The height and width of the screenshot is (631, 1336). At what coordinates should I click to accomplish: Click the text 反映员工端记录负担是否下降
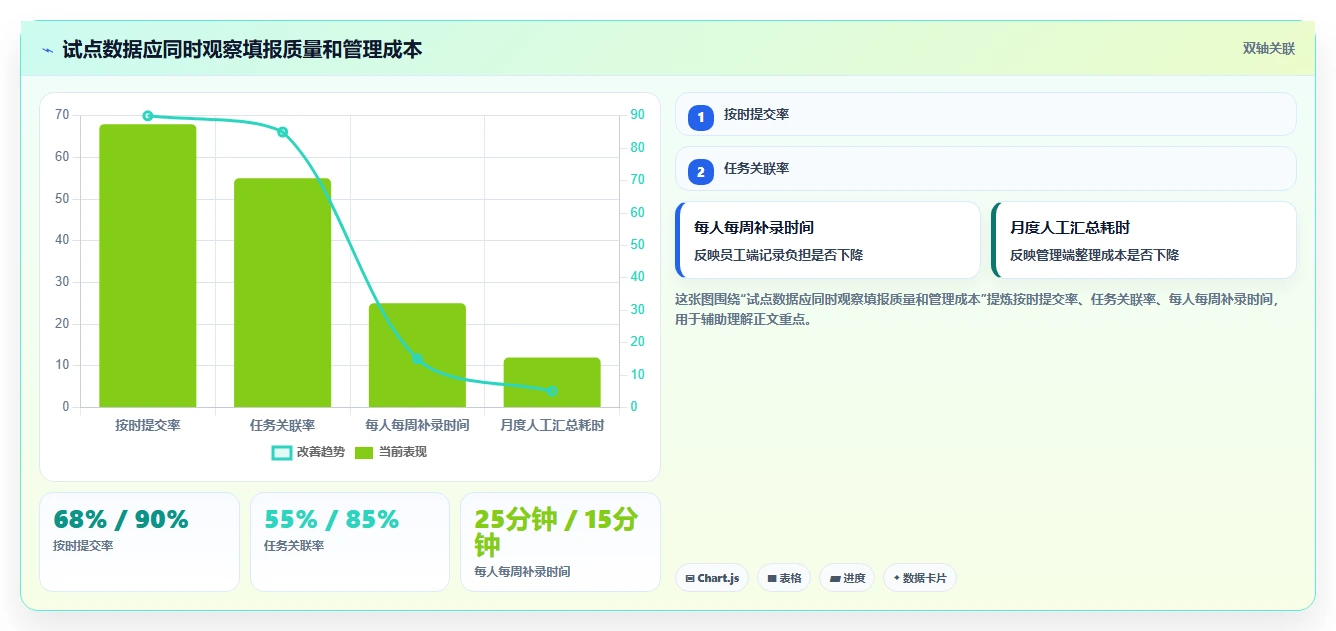coord(778,255)
